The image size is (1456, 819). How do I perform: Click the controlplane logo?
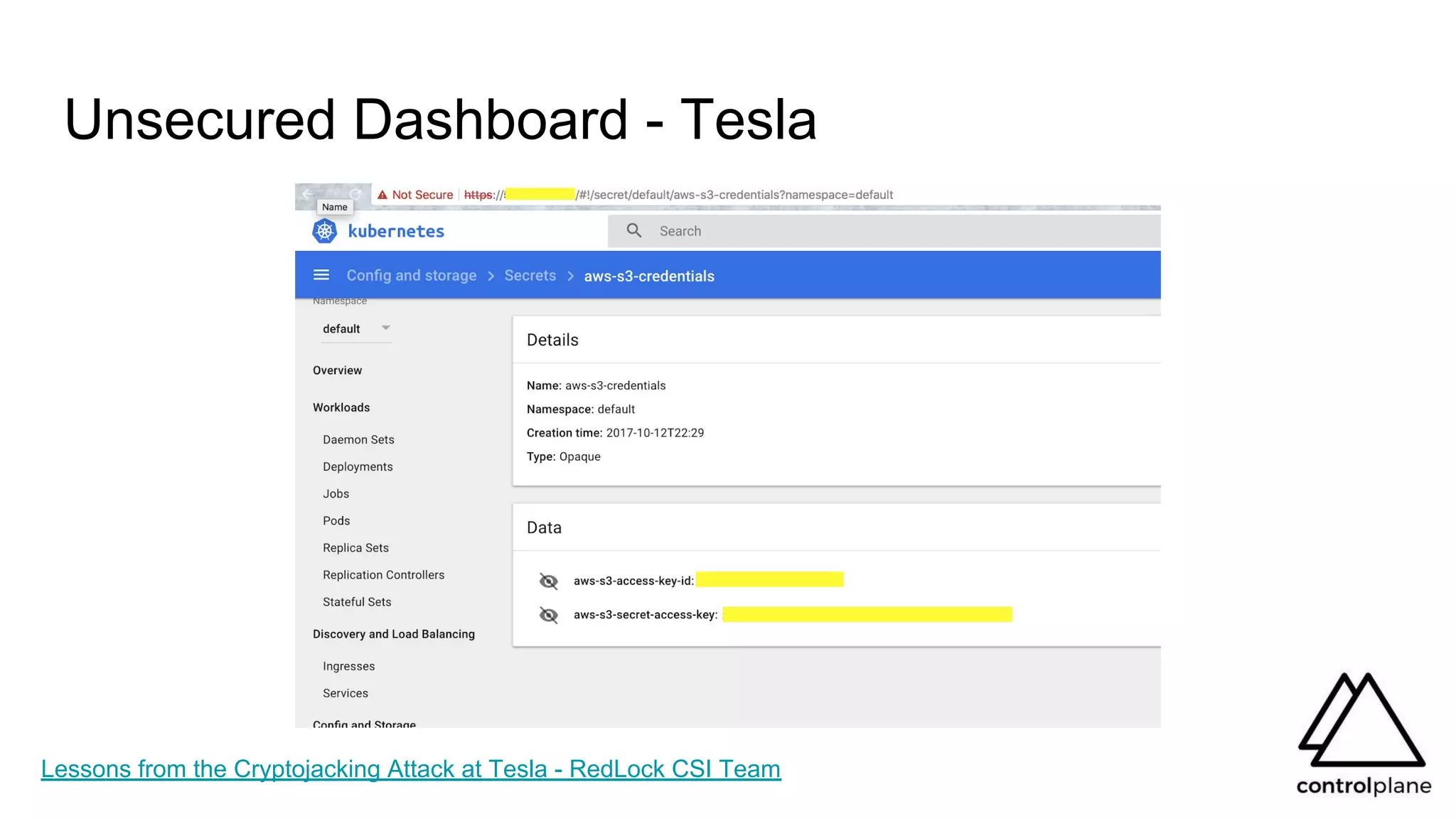(x=1363, y=734)
